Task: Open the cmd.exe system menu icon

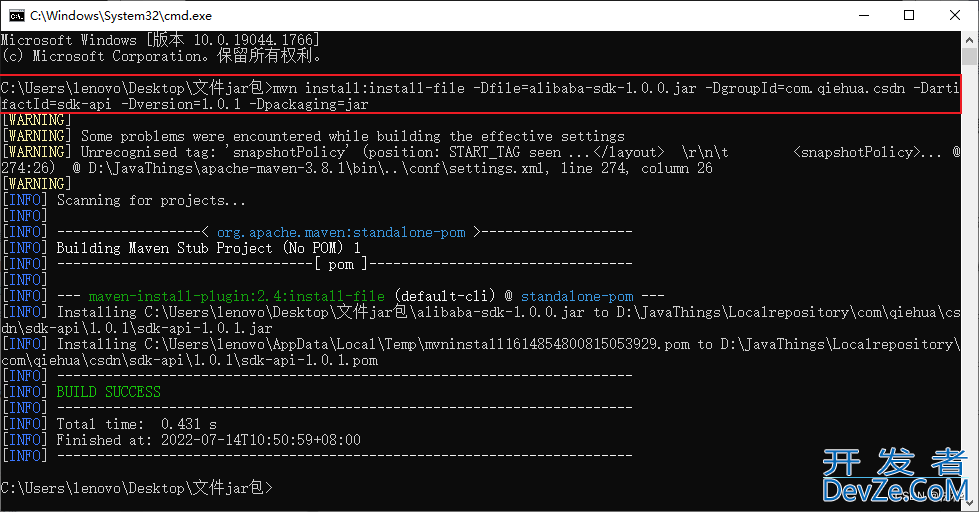Action: [x=16, y=15]
